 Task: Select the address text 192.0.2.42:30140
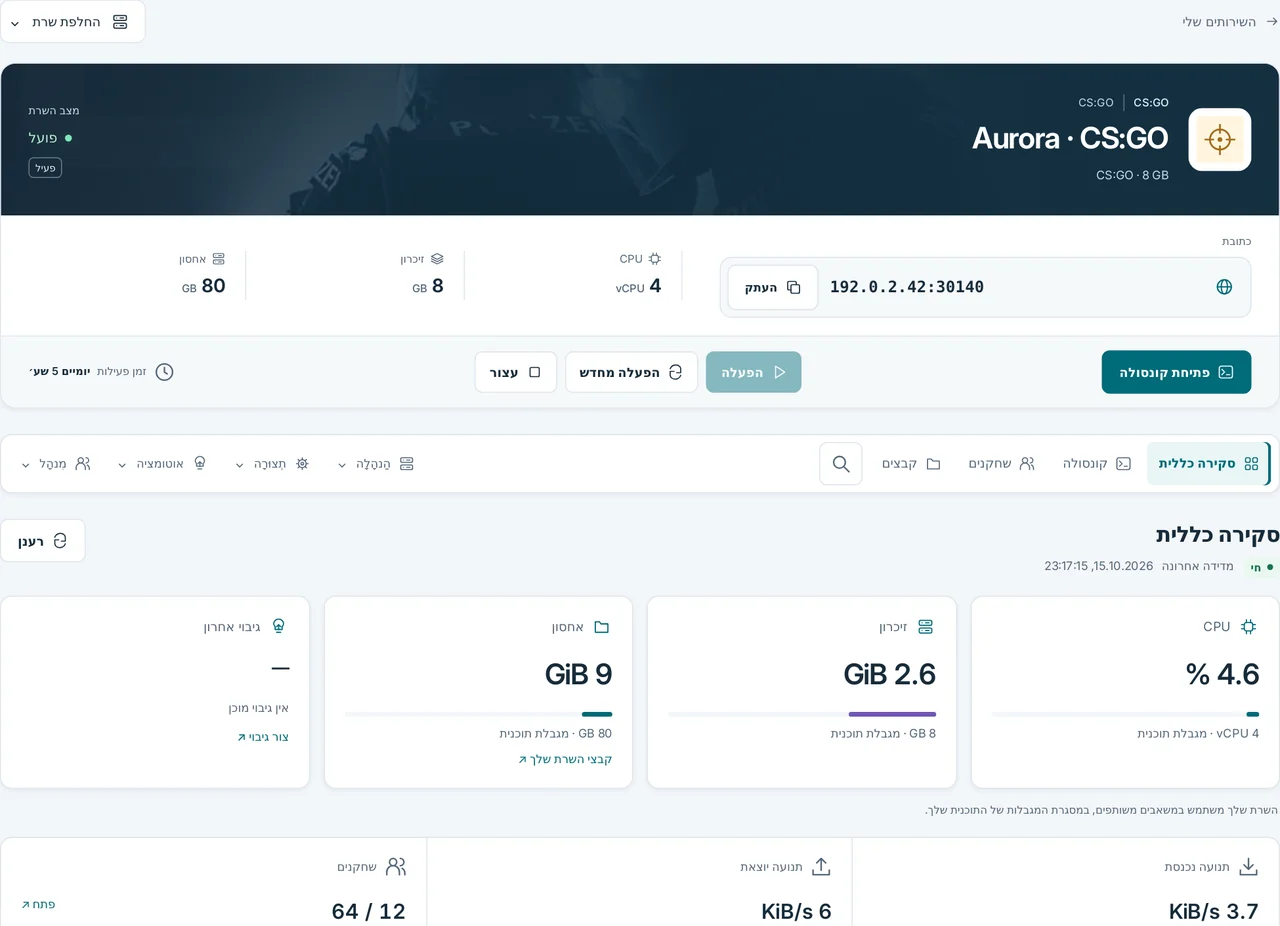[907, 287]
